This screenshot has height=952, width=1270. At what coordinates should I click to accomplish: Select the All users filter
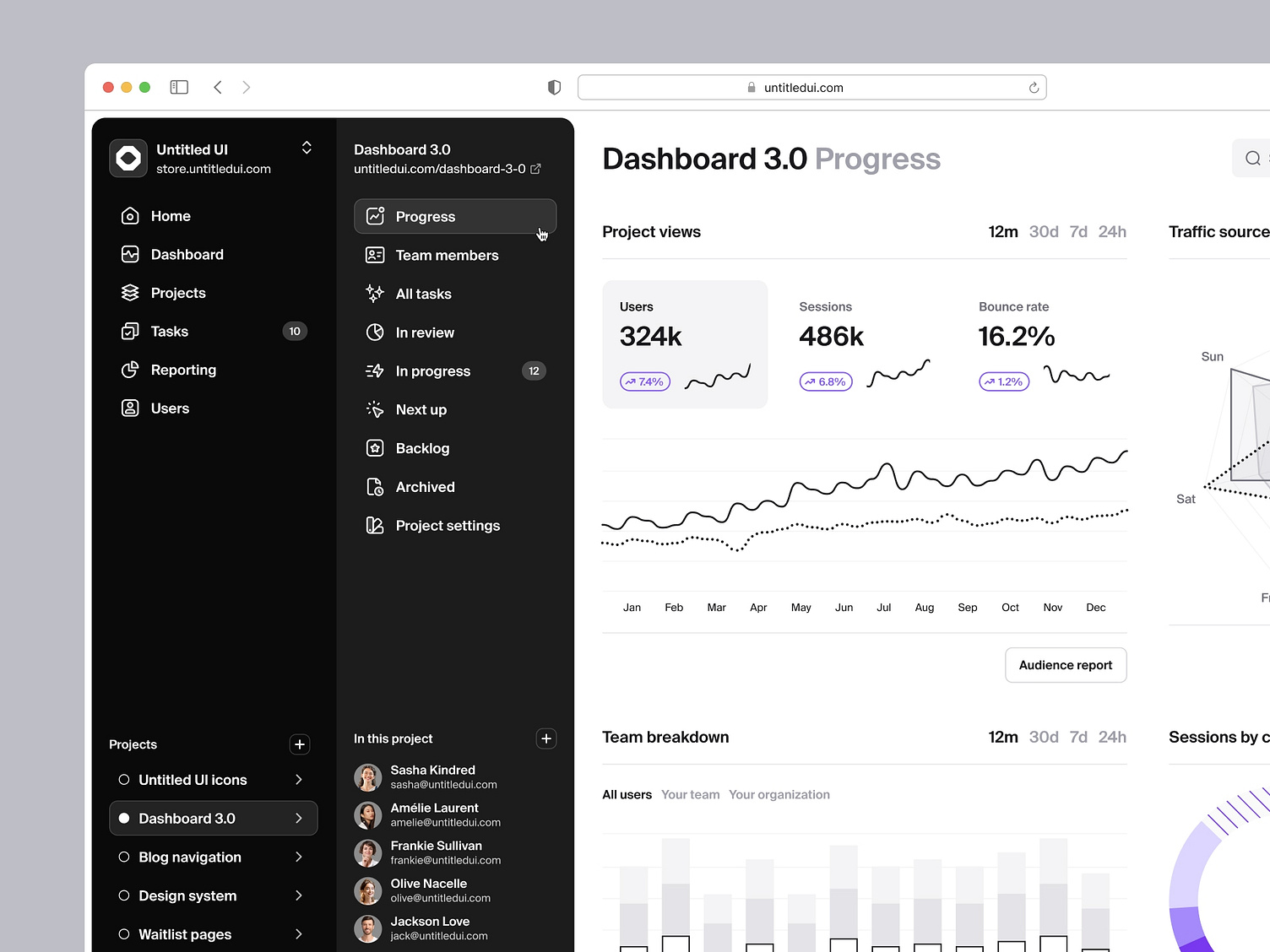(x=627, y=794)
